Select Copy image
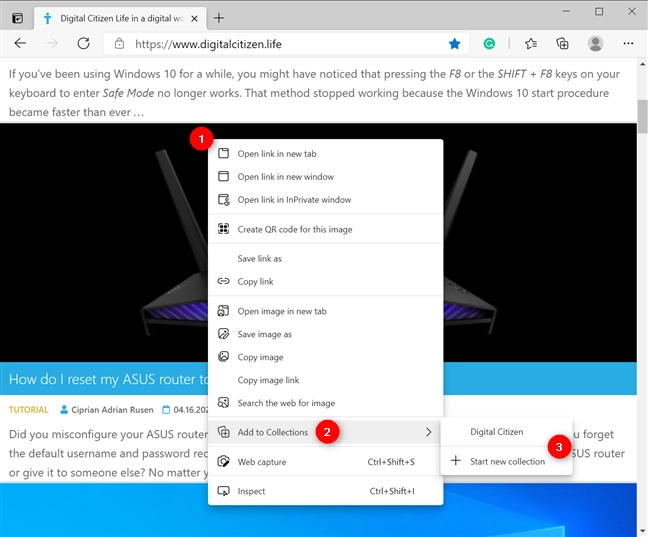This screenshot has width=648, height=537. [x=326, y=357]
